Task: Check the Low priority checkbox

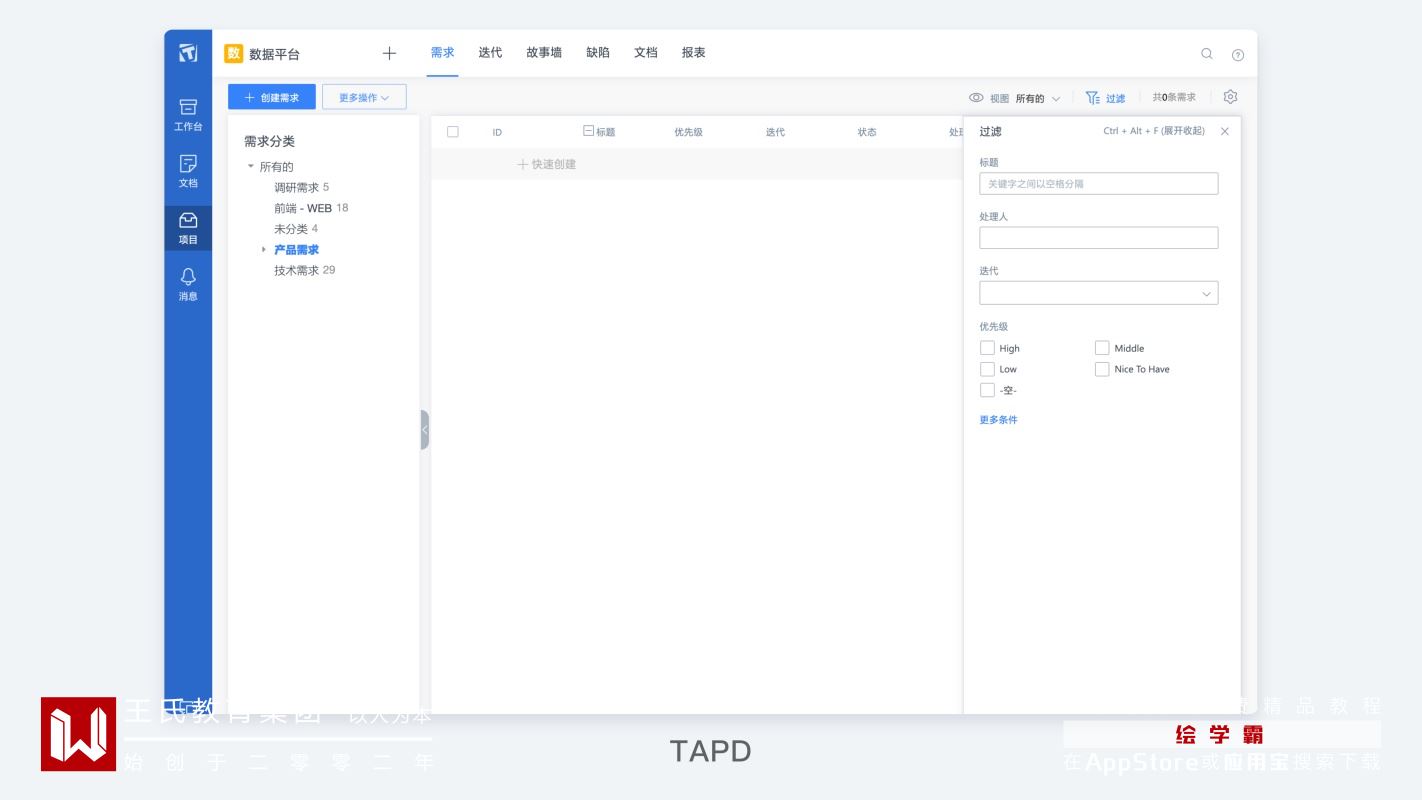Action: coord(987,369)
